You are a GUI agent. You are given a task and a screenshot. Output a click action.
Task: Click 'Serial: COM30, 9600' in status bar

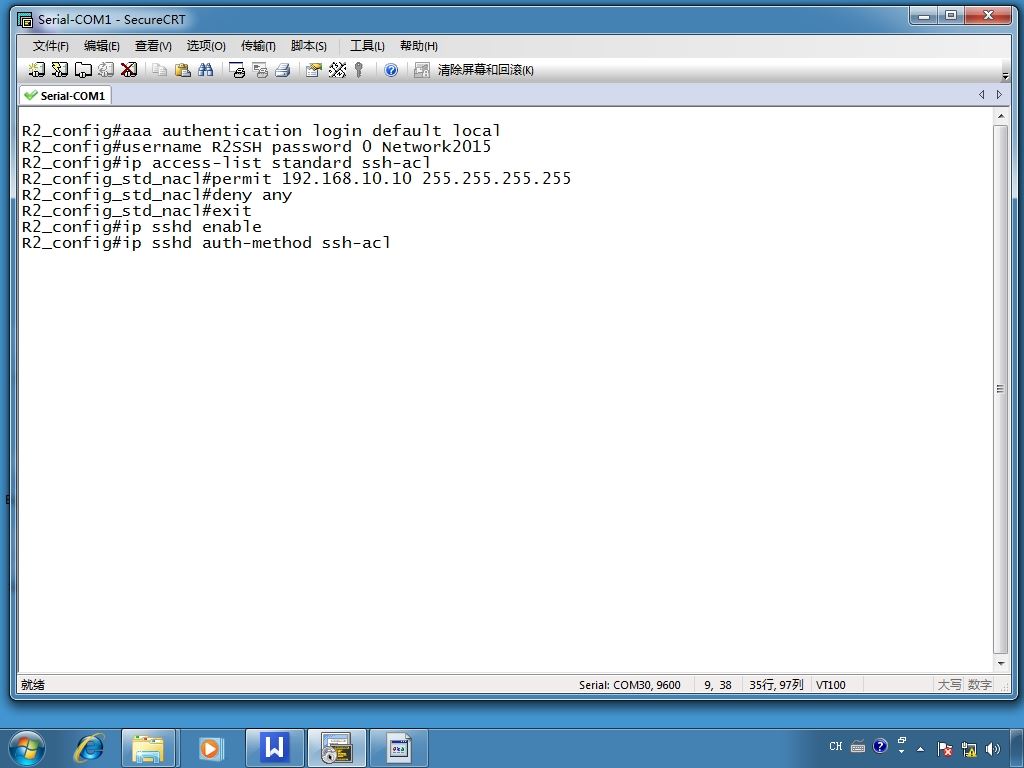click(x=630, y=685)
